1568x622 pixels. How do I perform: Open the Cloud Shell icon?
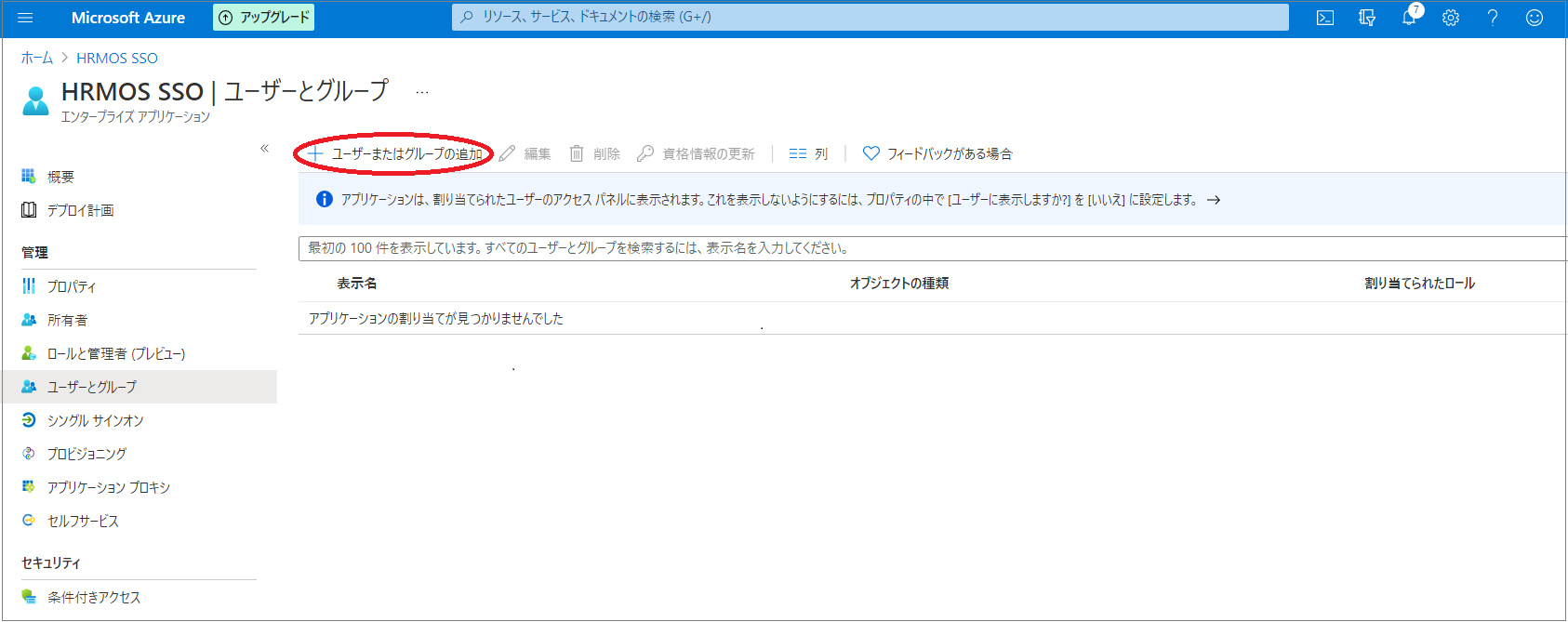click(x=1325, y=18)
